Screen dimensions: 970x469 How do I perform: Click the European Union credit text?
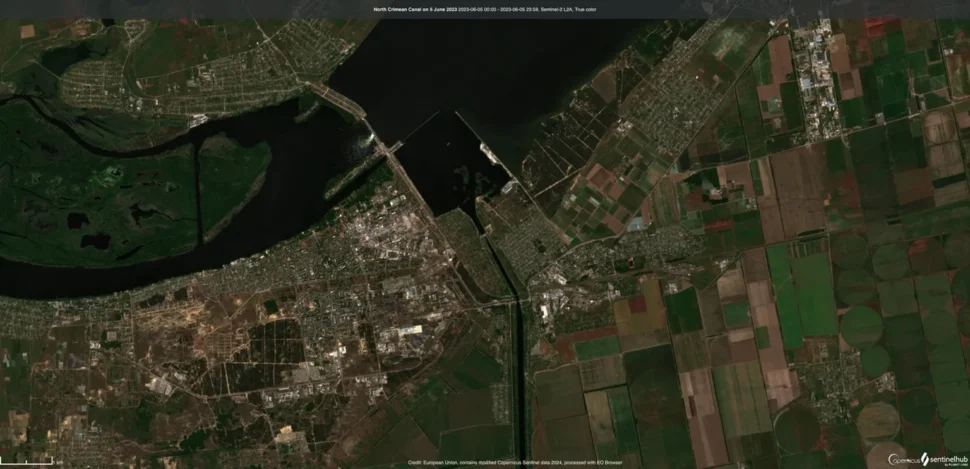click(445, 462)
